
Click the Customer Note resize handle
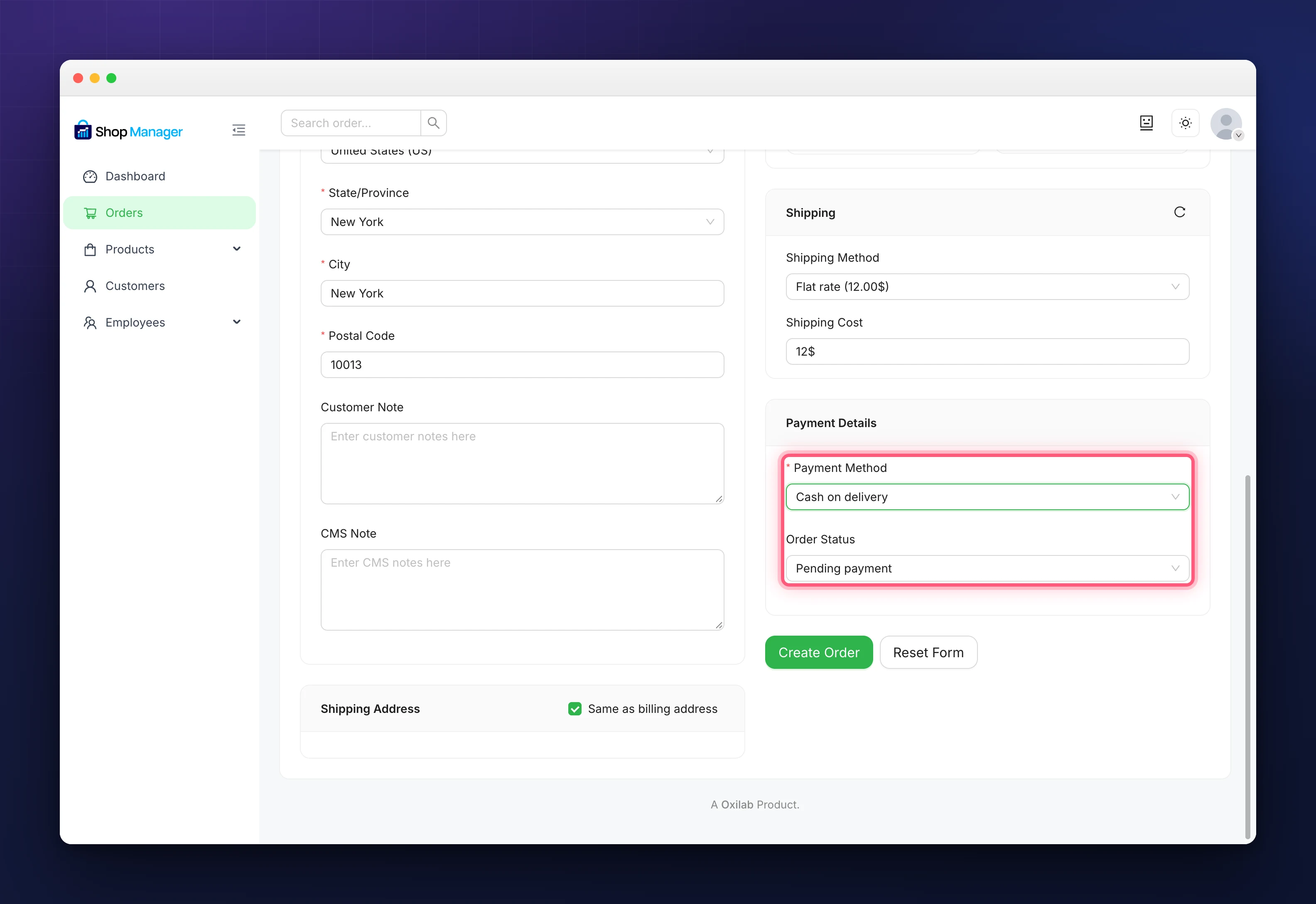click(719, 499)
